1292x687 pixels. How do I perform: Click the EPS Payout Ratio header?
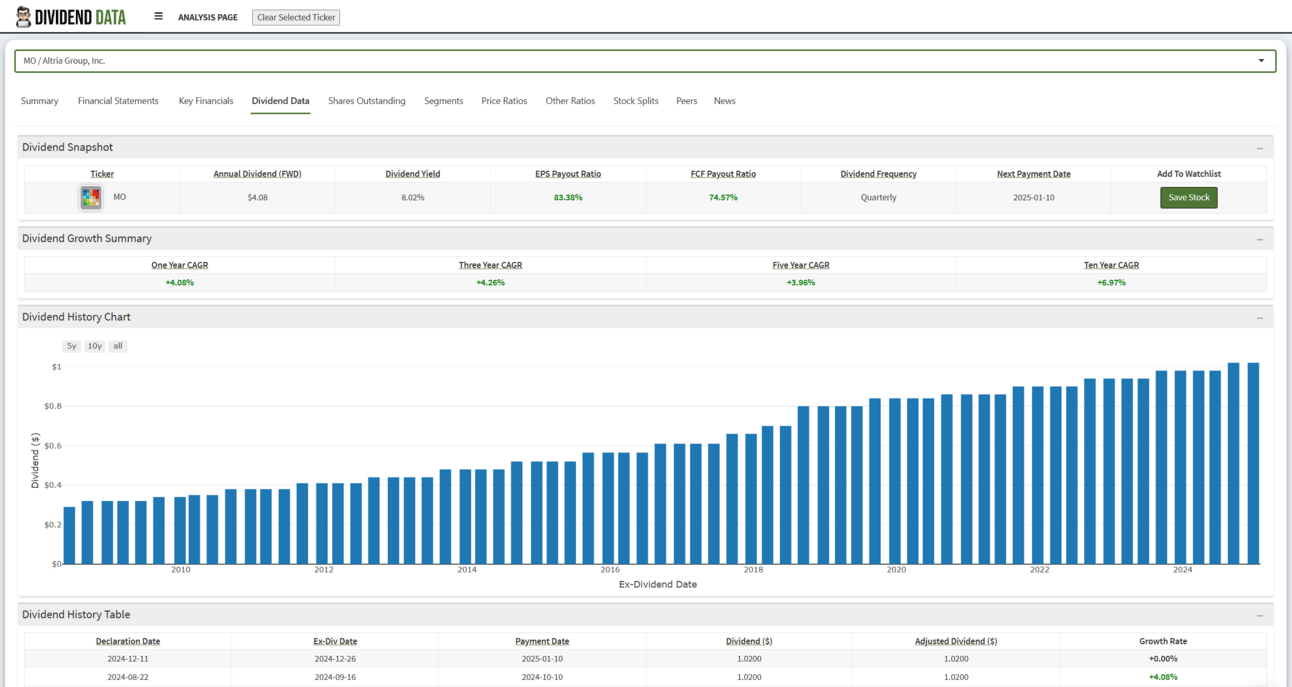pos(568,174)
